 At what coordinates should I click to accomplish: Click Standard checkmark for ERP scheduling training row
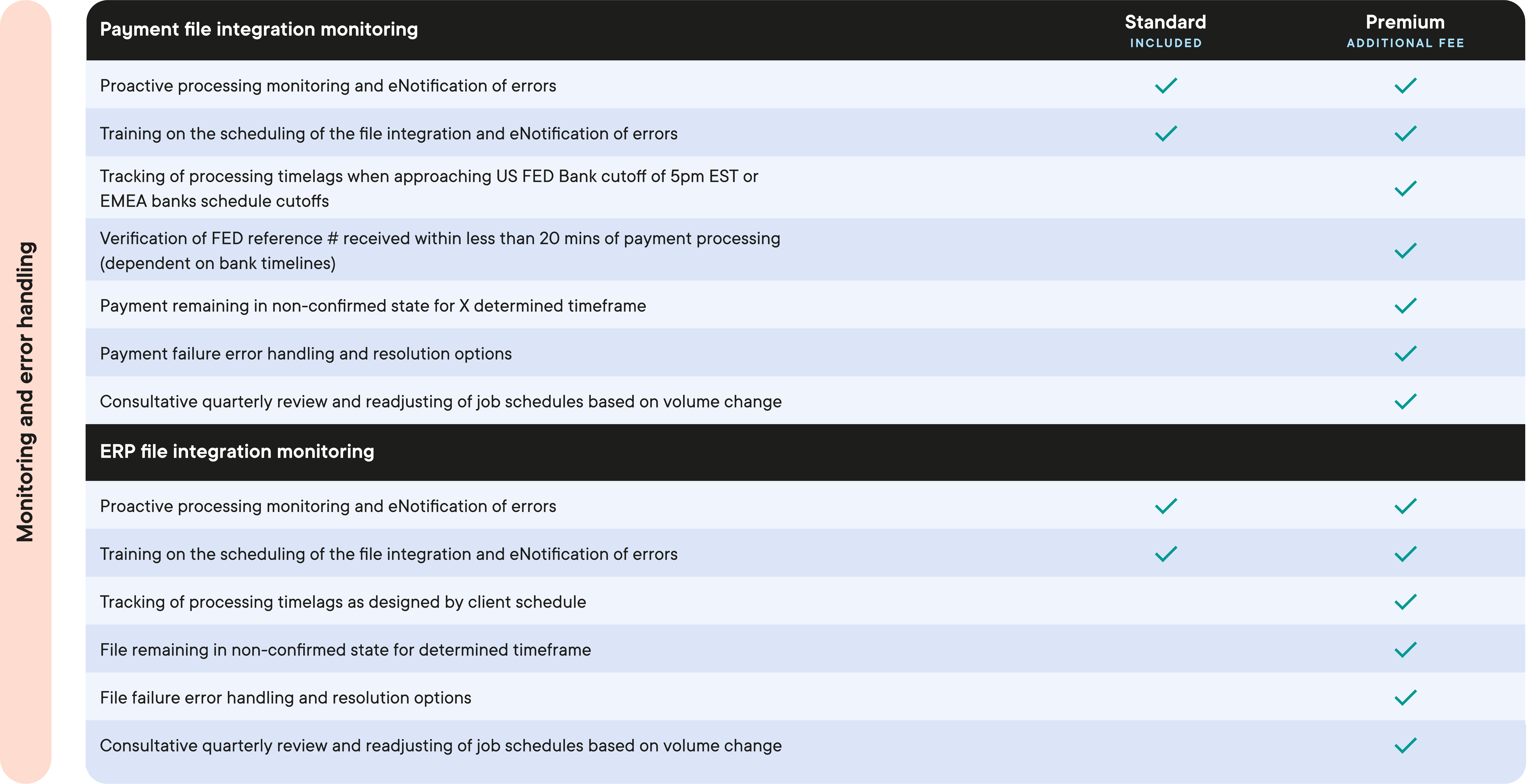[x=1165, y=554]
